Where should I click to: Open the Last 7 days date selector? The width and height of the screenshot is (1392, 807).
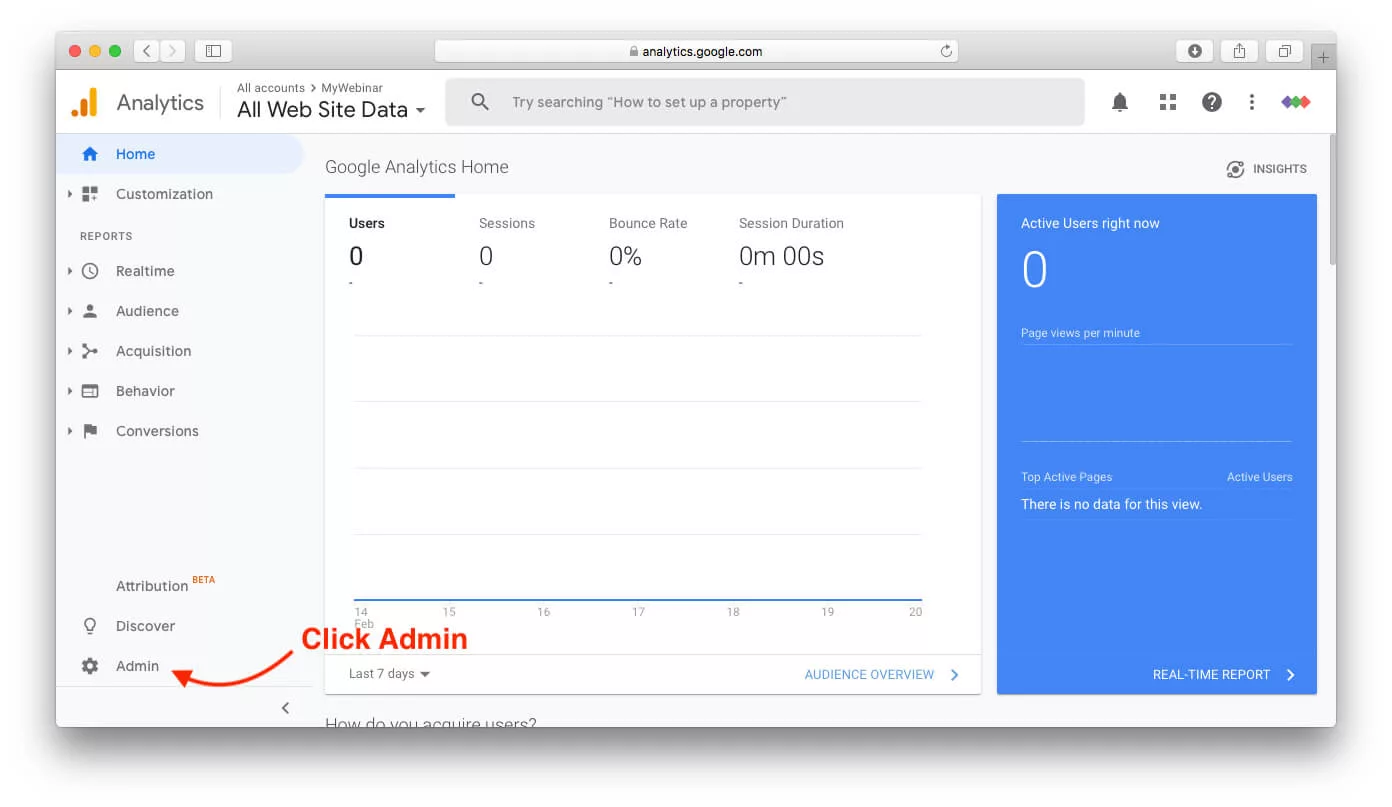[x=388, y=673]
